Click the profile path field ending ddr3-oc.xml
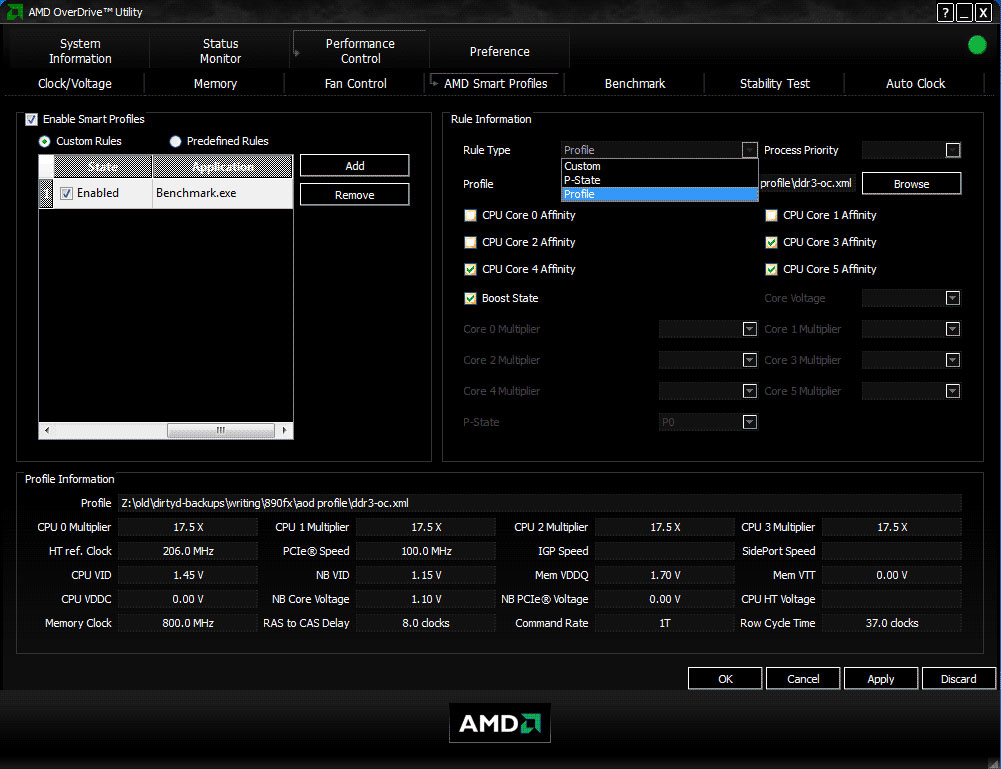 pos(806,183)
